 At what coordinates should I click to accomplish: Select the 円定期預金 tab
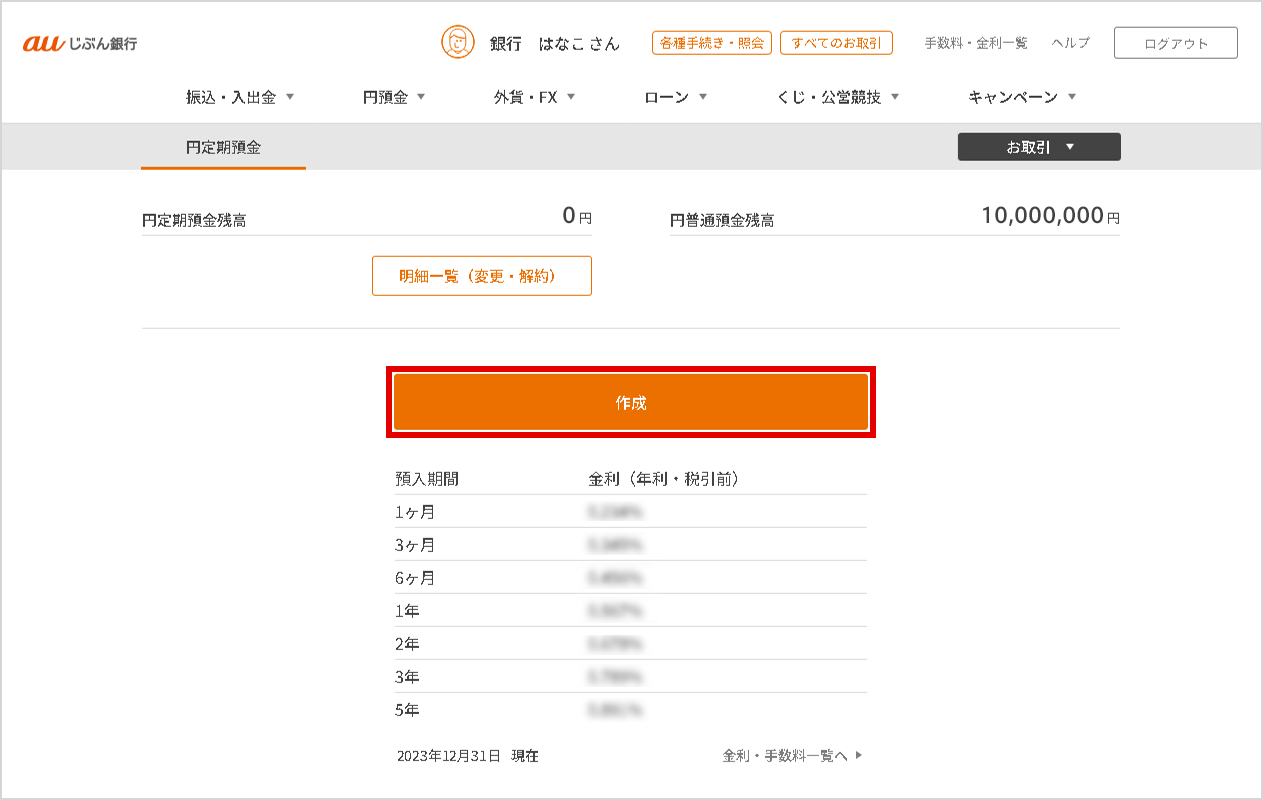[x=223, y=147]
